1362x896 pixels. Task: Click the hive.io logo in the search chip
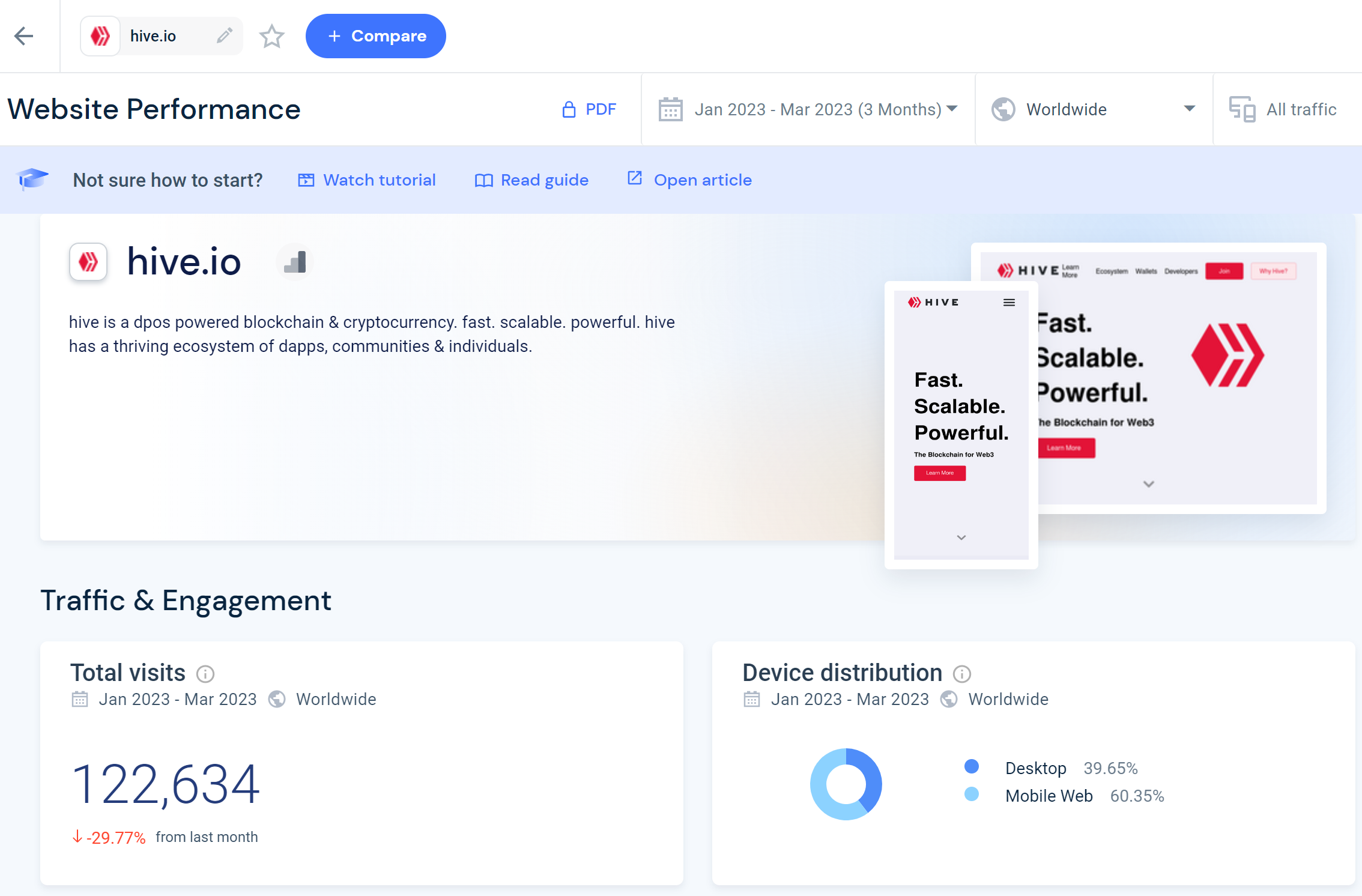tap(100, 36)
